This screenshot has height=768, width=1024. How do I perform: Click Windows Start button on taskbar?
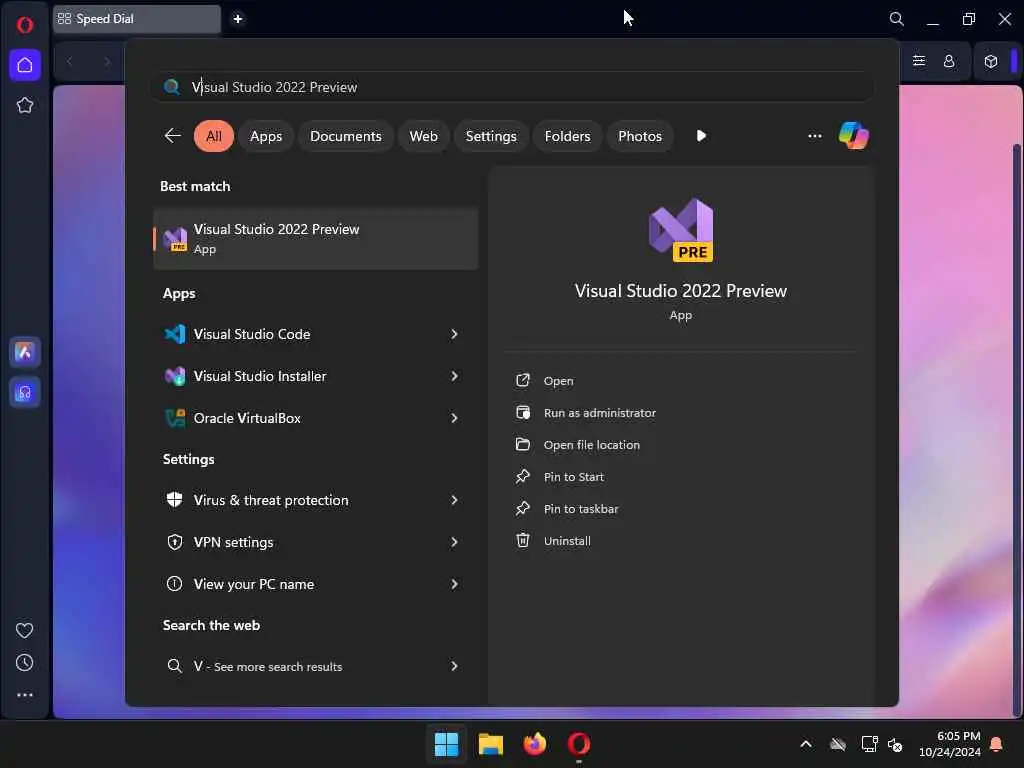(447, 744)
